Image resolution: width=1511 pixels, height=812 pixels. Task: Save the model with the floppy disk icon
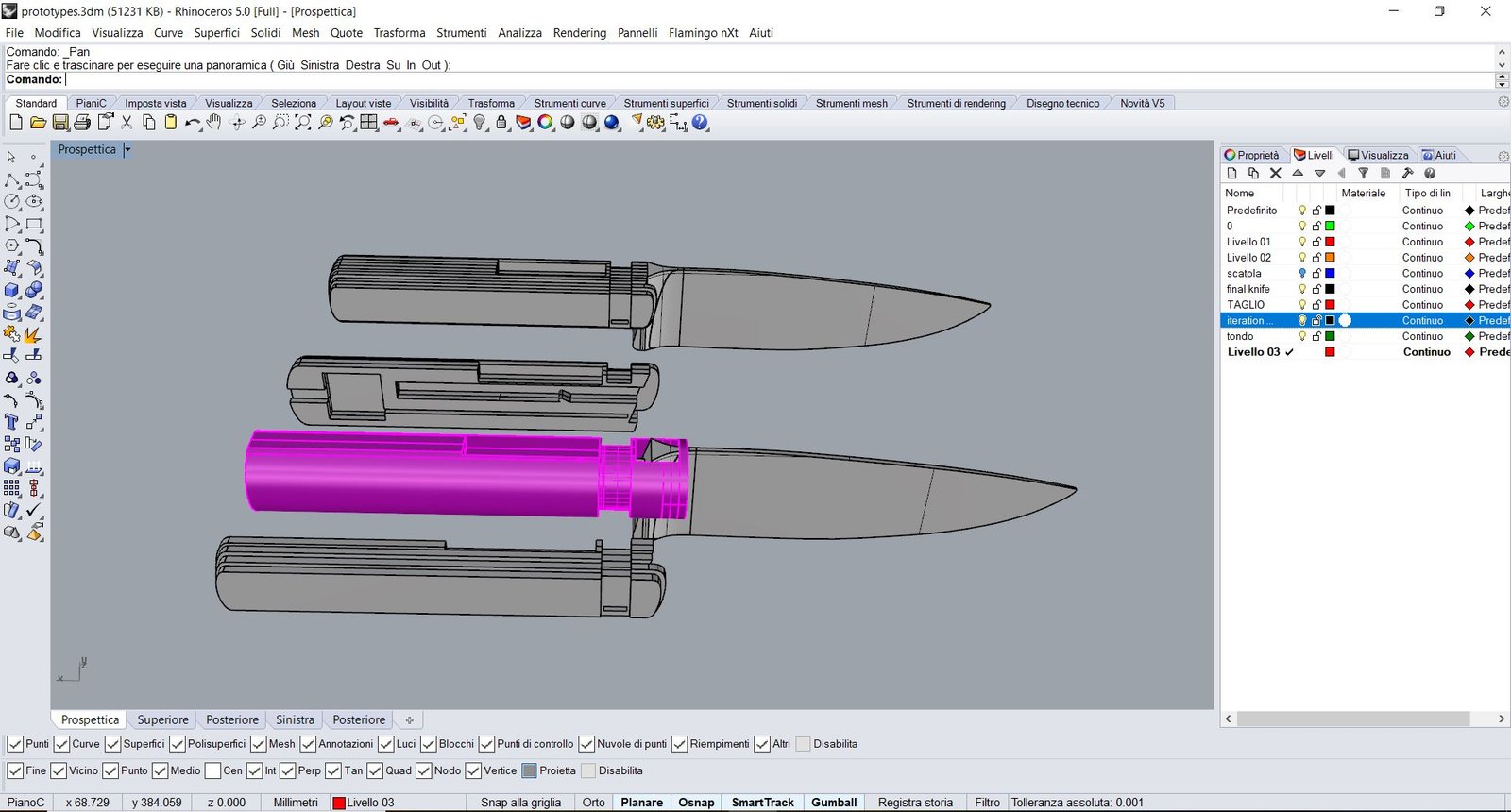(60, 123)
